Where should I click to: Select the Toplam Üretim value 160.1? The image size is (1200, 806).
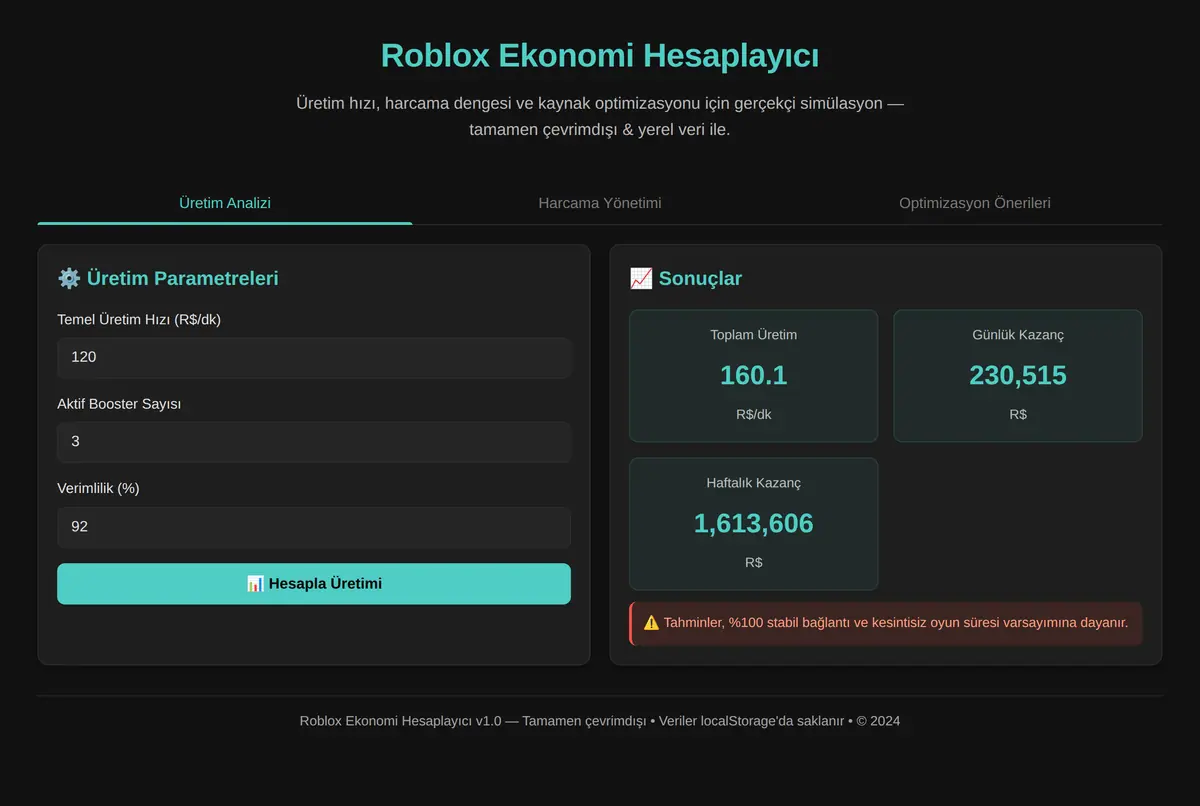[x=753, y=376]
